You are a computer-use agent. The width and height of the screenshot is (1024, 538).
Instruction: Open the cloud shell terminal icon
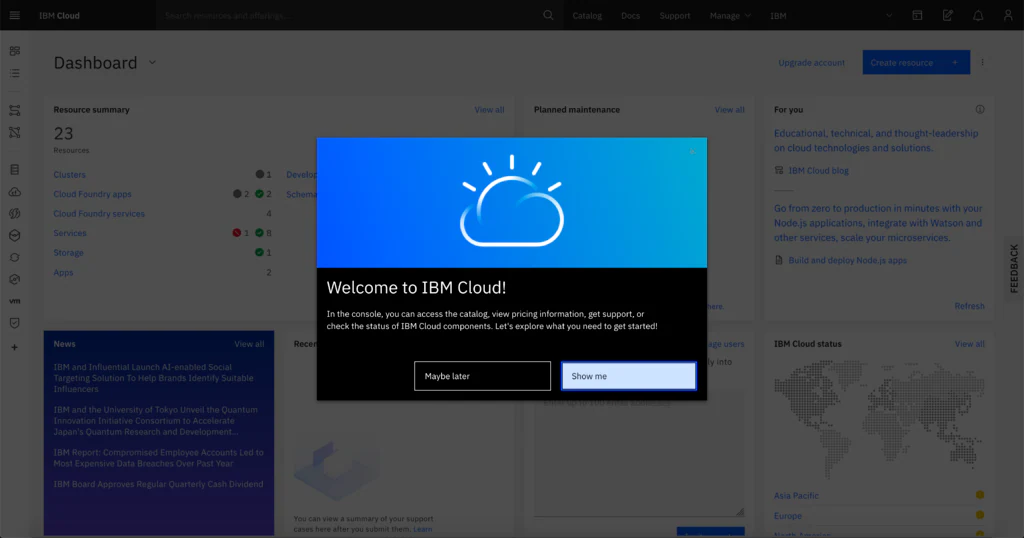coord(917,15)
